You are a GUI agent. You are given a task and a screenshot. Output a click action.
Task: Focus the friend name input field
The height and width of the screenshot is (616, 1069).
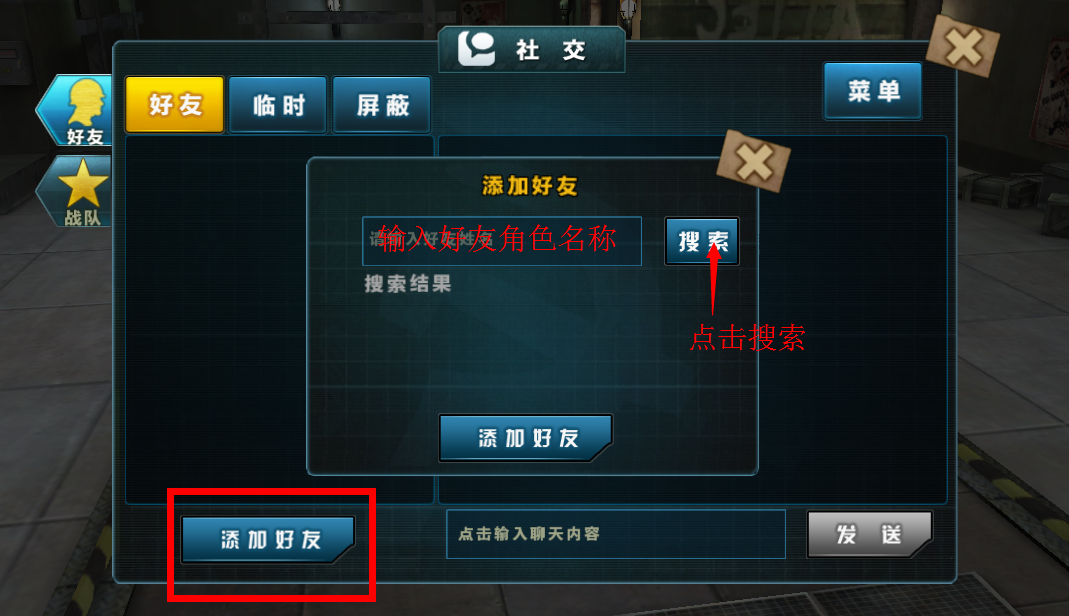(502, 241)
